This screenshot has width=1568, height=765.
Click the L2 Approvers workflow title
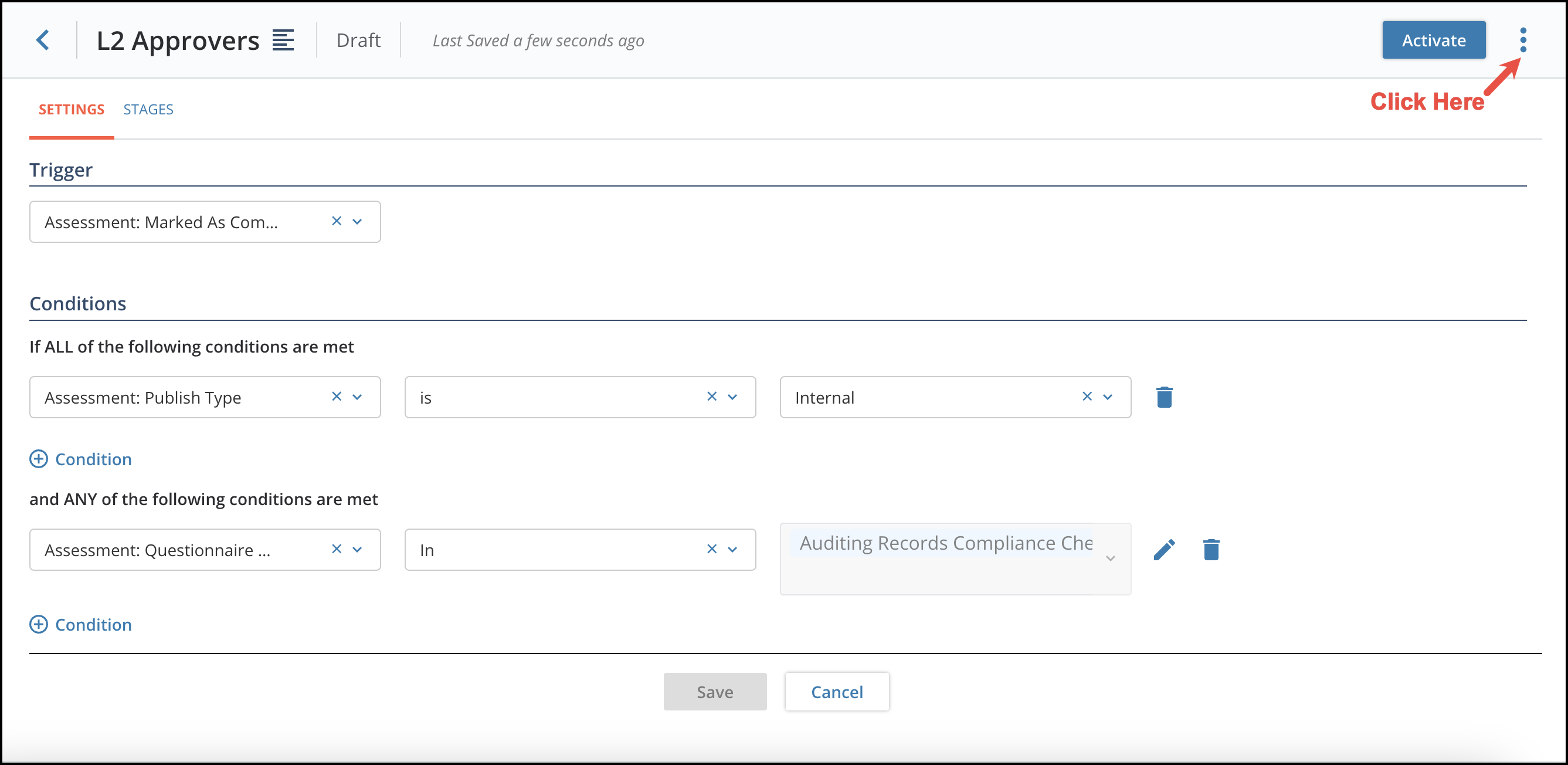[x=178, y=41]
